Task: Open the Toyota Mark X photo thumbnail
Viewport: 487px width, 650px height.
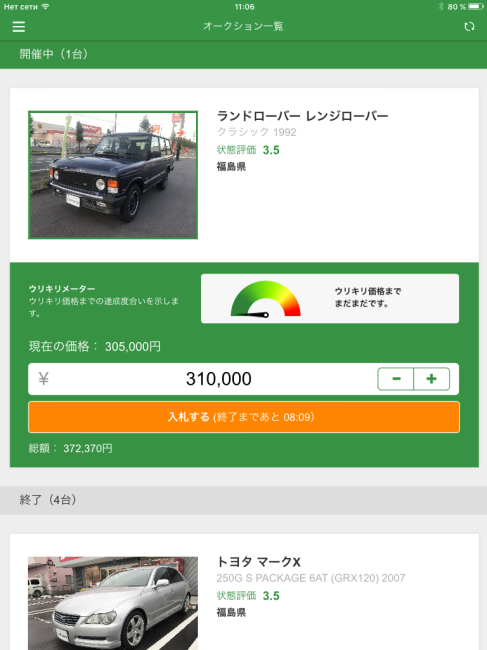Action: 113,603
